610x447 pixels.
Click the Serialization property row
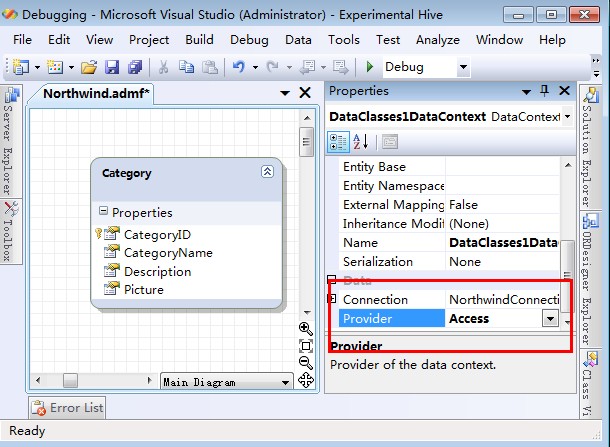coord(449,262)
